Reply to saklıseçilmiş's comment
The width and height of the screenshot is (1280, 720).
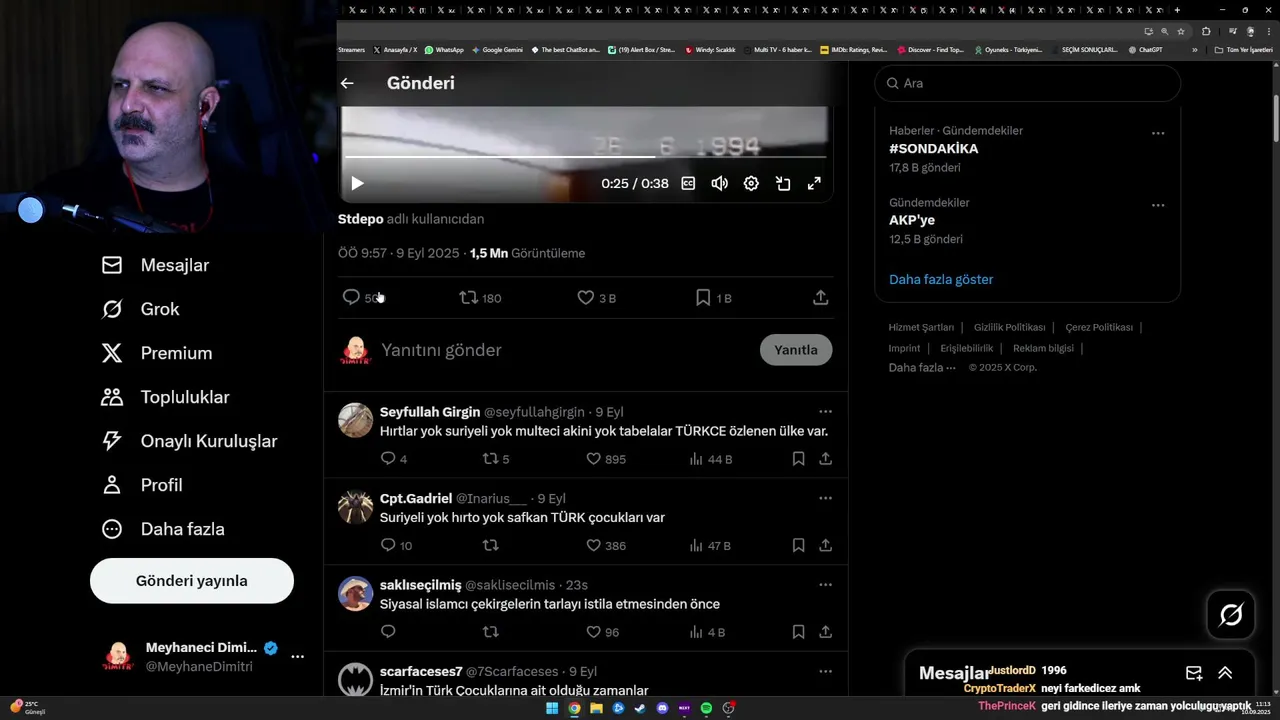click(388, 632)
